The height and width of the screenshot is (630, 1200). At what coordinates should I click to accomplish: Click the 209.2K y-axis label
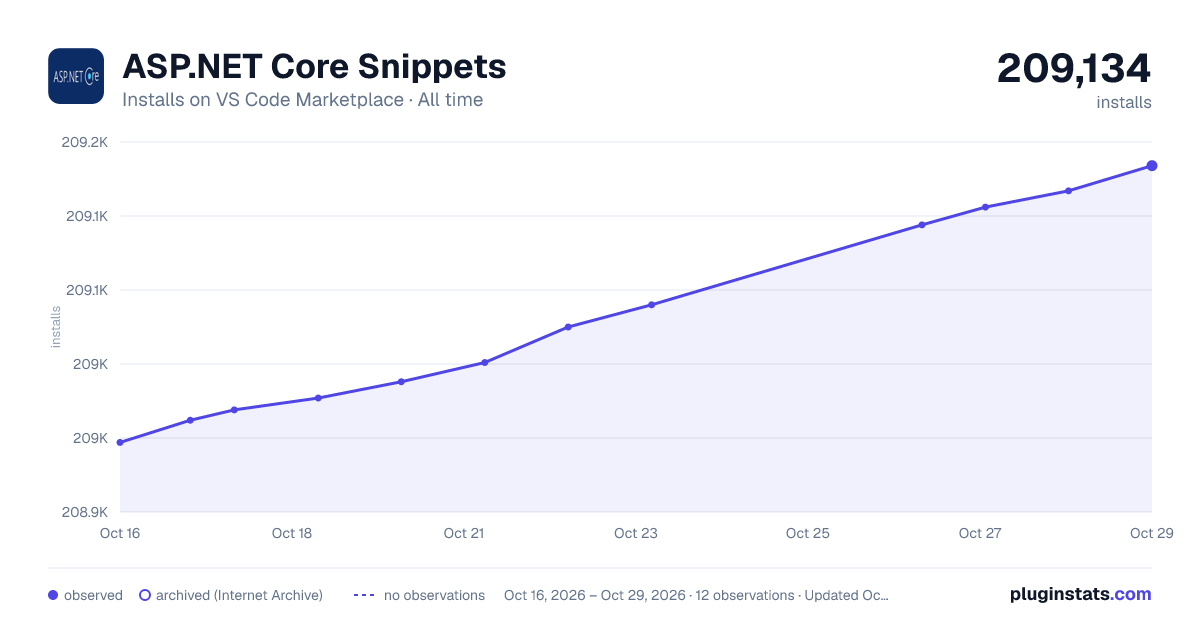tap(85, 142)
